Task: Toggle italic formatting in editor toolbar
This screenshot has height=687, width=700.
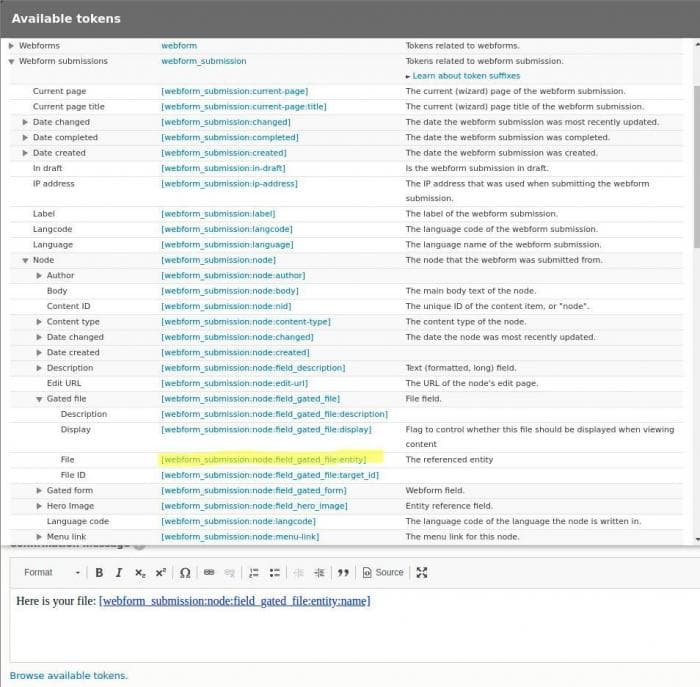Action: (x=119, y=572)
